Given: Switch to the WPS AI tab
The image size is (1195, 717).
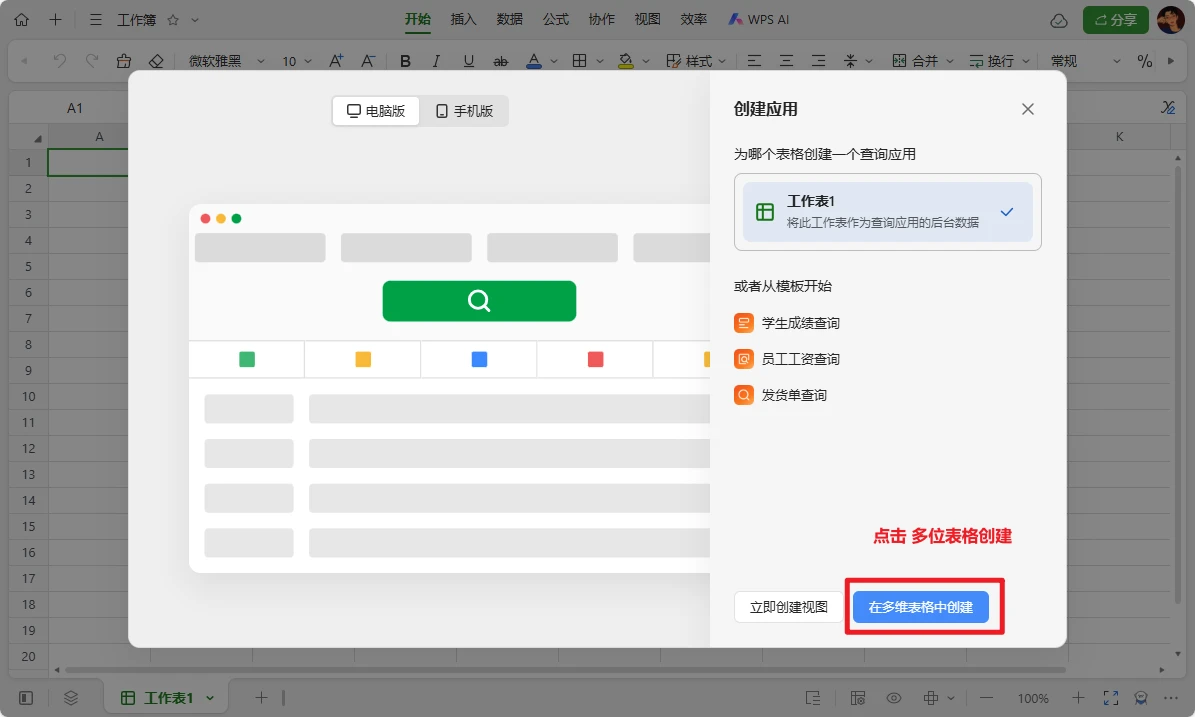Looking at the screenshot, I should (x=759, y=19).
